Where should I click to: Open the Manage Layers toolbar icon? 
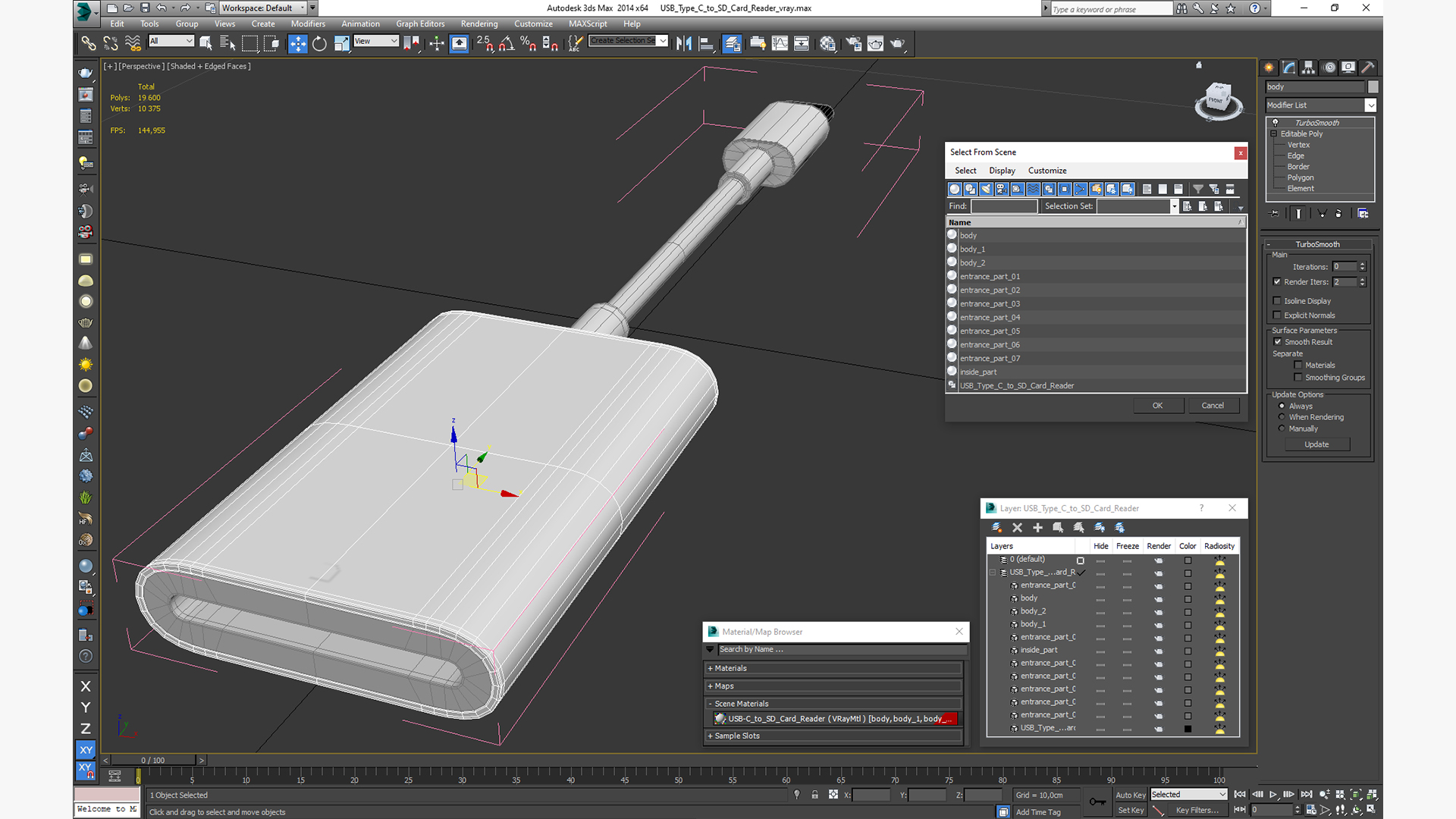[732, 43]
